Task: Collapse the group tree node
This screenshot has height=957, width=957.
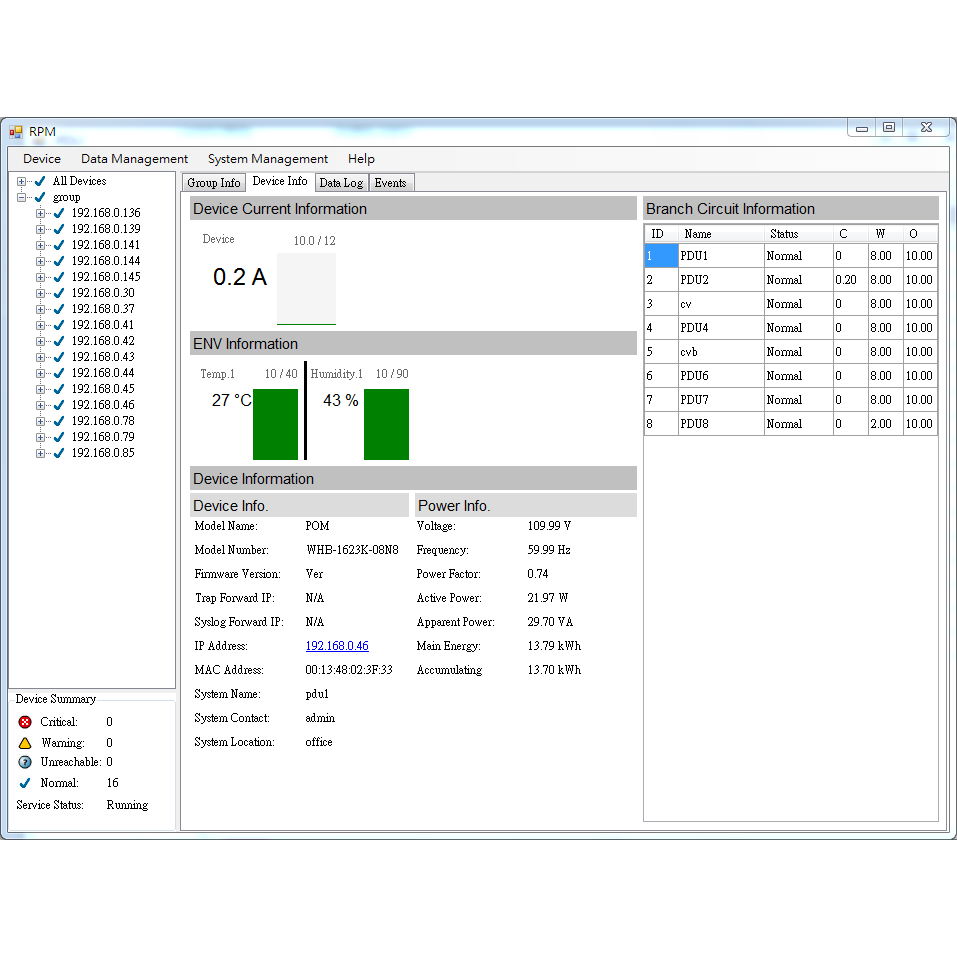Action: [x=21, y=197]
